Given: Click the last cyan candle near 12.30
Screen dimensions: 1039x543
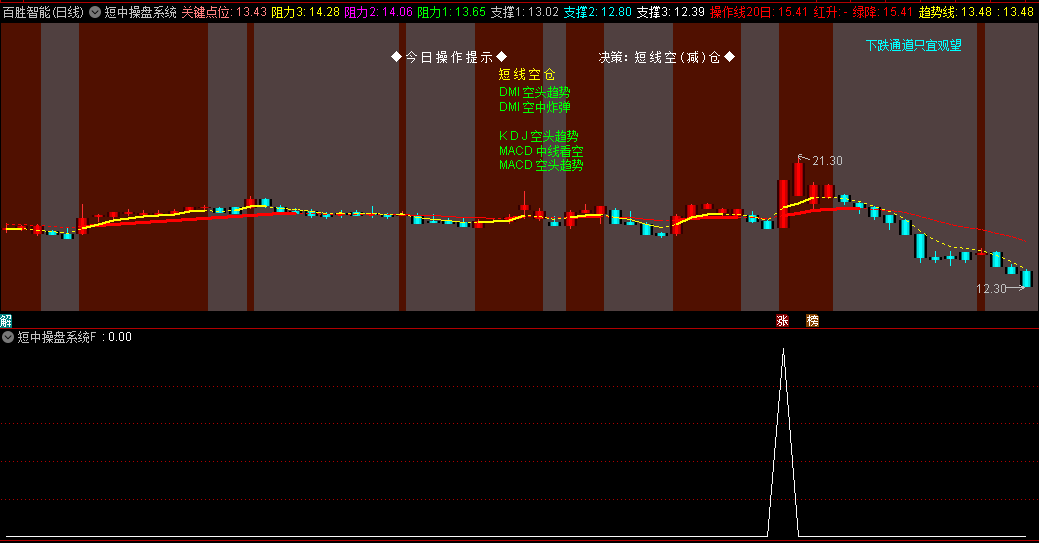Looking at the screenshot, I should 1026,278.
